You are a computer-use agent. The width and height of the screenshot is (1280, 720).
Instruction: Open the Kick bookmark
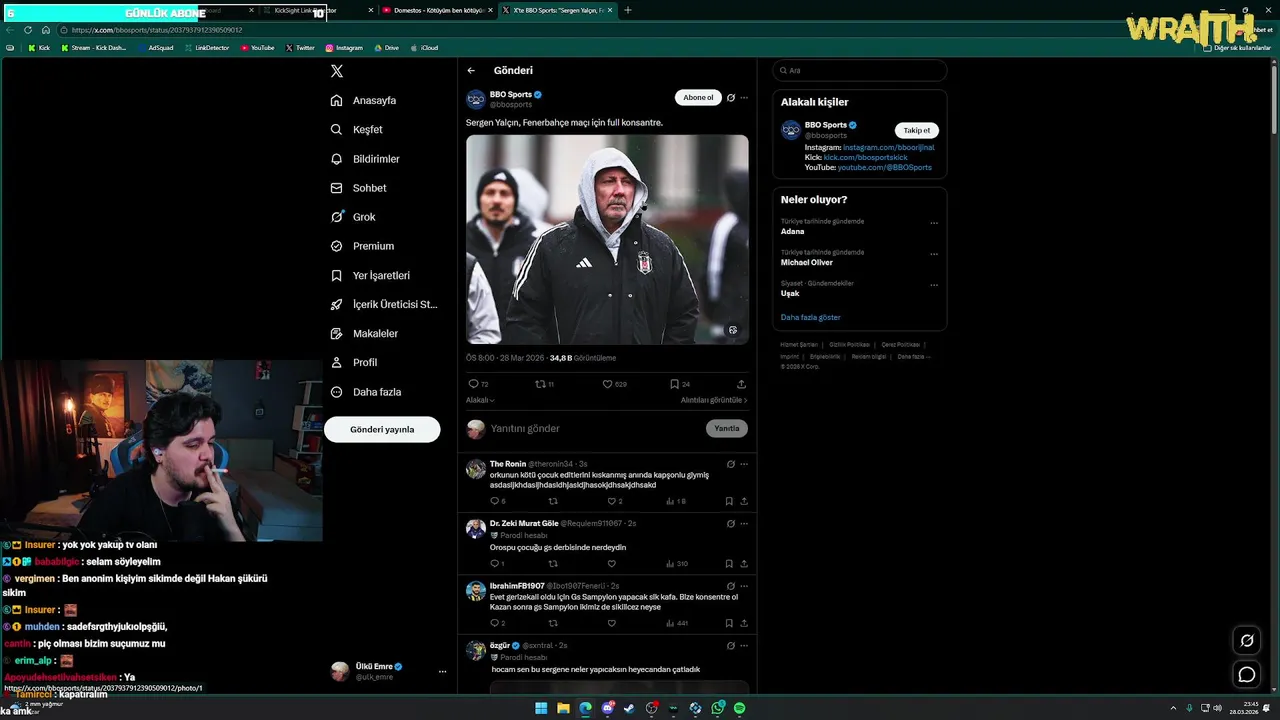(39, 48)
